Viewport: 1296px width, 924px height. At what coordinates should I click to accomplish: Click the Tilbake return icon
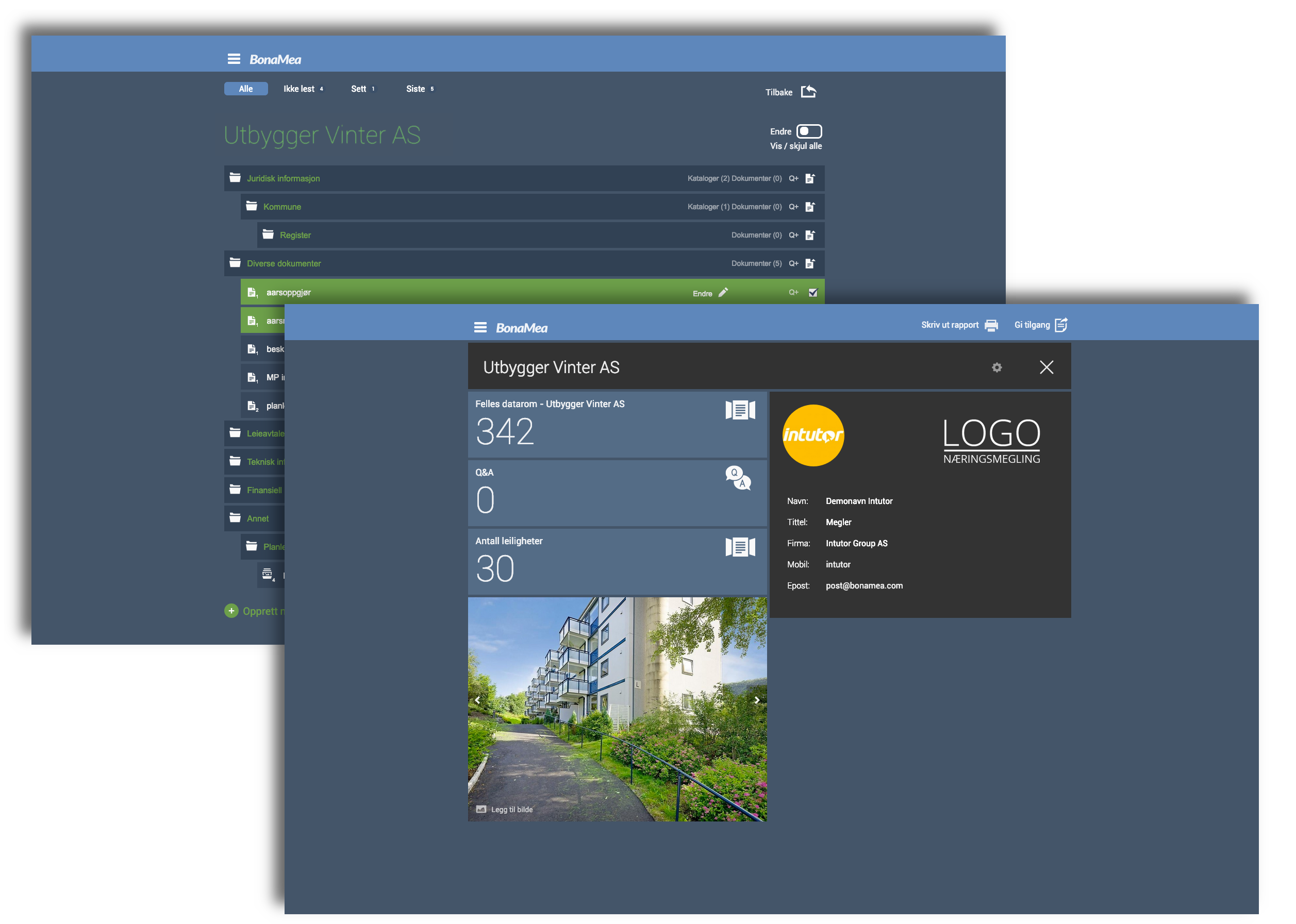[x=808, y=92]
